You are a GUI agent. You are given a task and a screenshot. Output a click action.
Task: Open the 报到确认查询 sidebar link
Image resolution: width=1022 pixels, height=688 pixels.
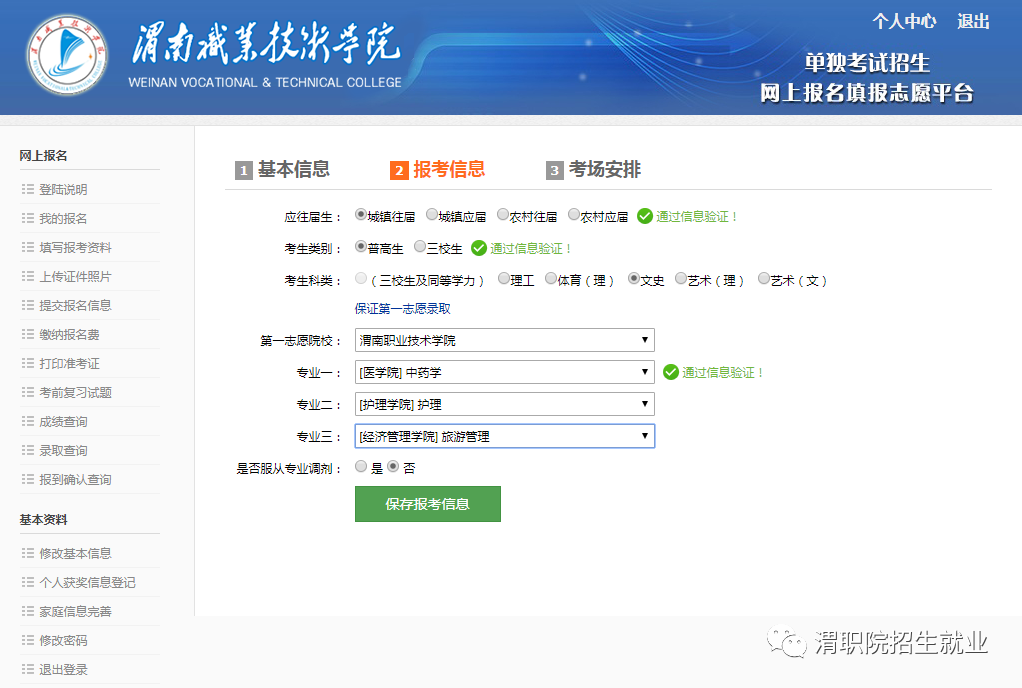(x=75, y=480)
